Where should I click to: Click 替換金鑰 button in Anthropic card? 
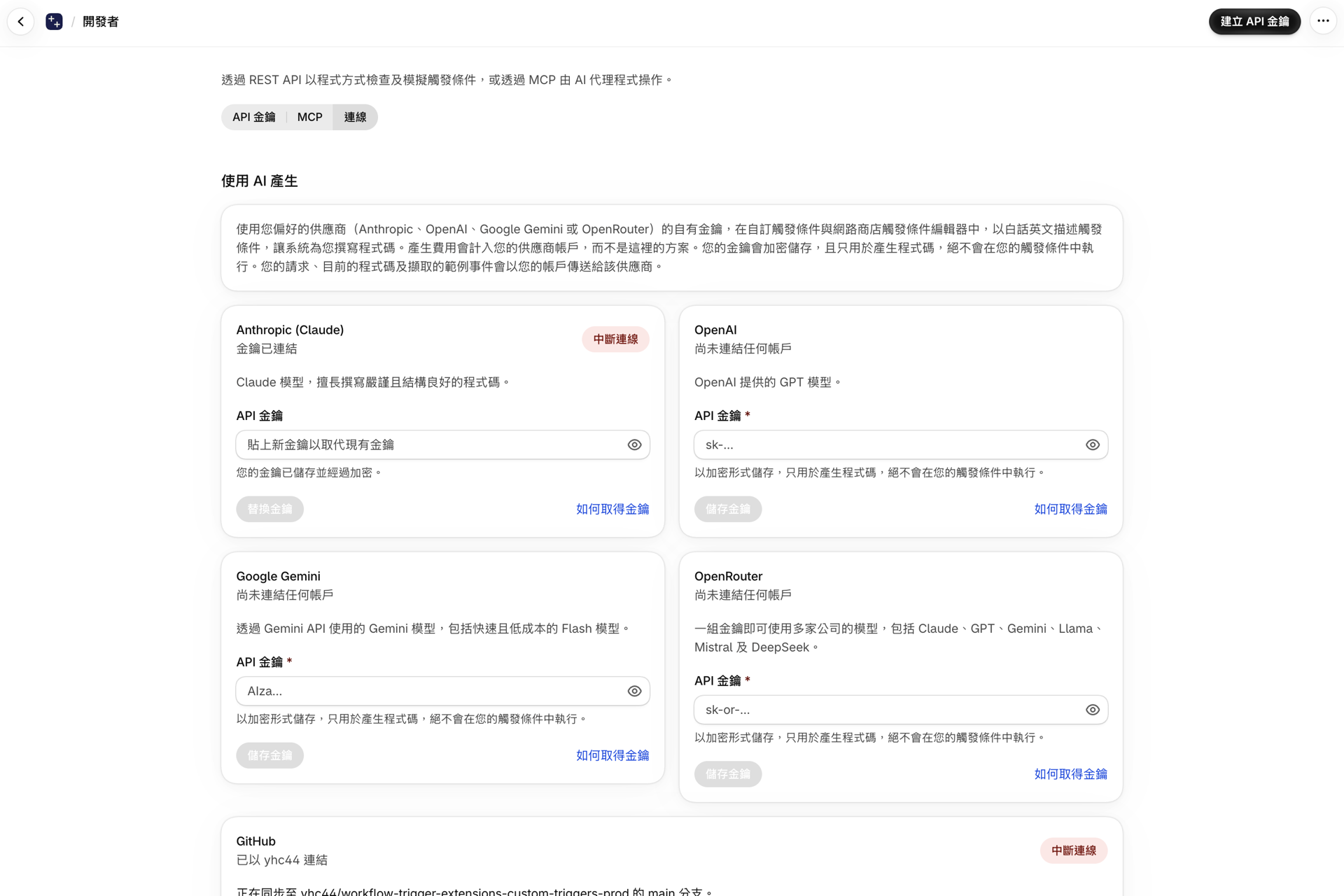coord(269,509)
